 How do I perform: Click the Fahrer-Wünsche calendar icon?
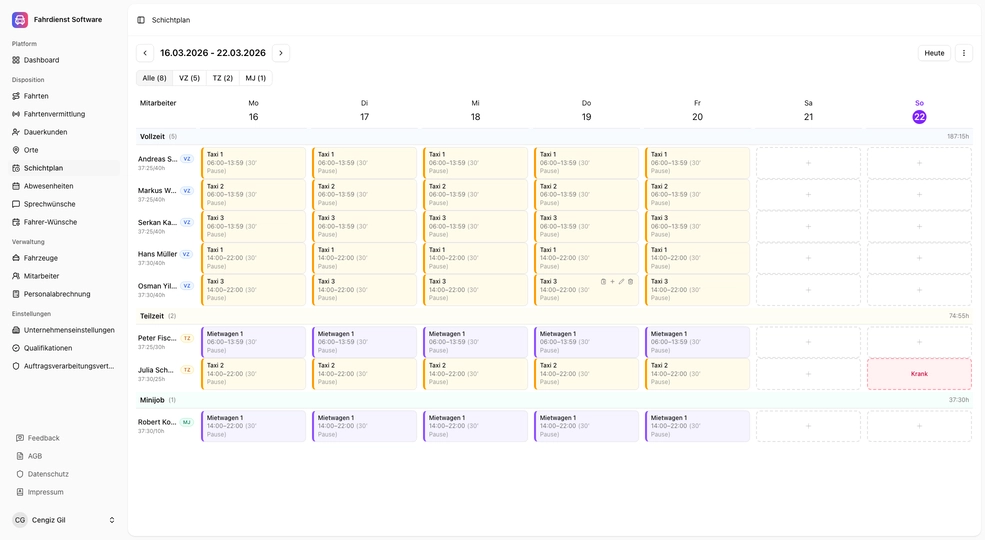click(16, 222)
